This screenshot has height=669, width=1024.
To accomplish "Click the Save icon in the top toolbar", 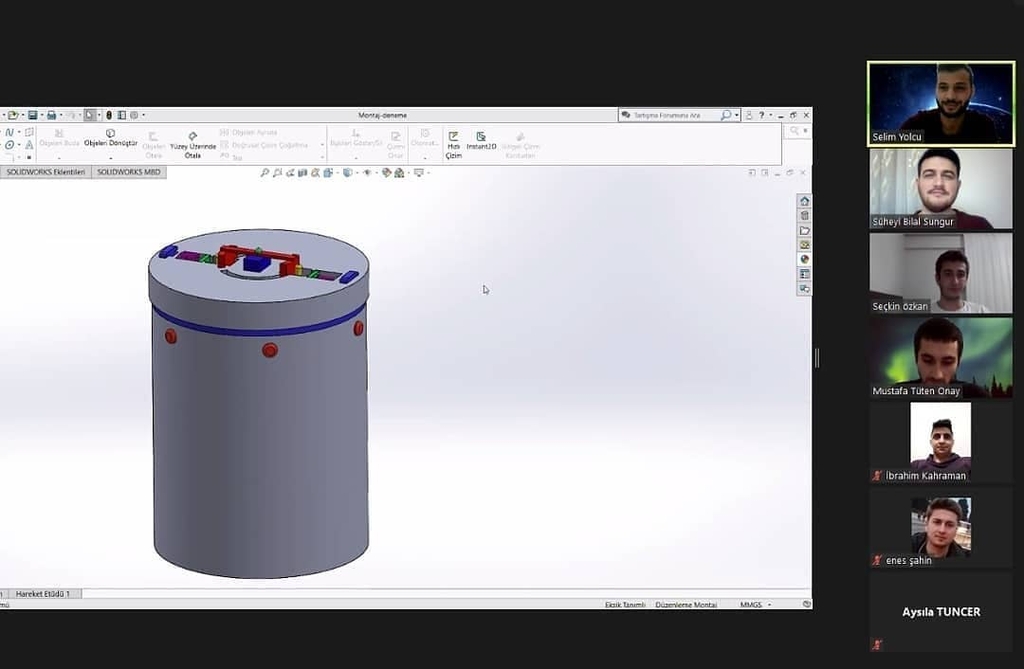I will point(33,115).
